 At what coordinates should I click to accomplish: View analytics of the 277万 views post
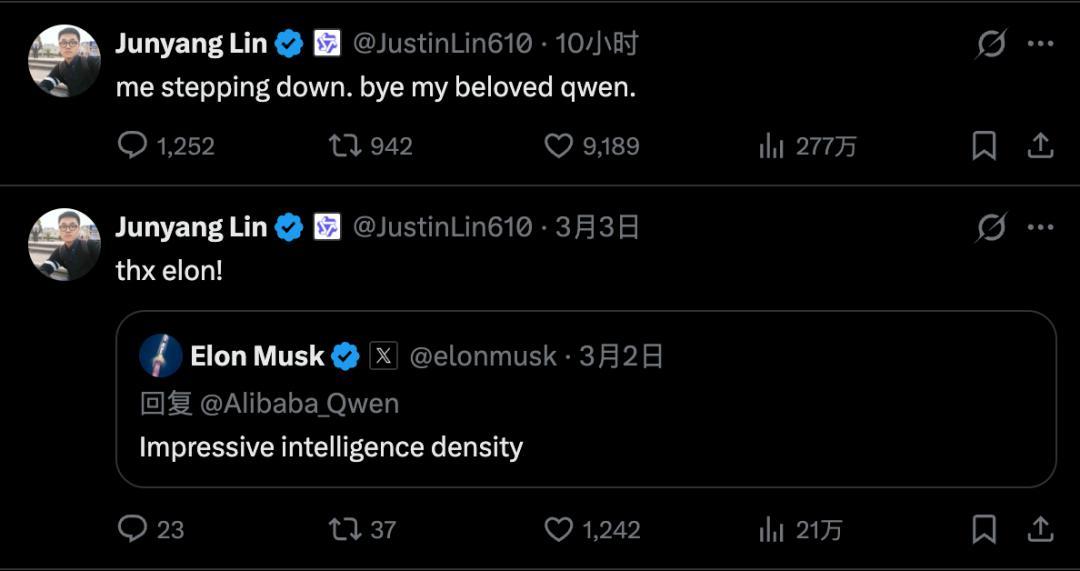pos(771,146)
